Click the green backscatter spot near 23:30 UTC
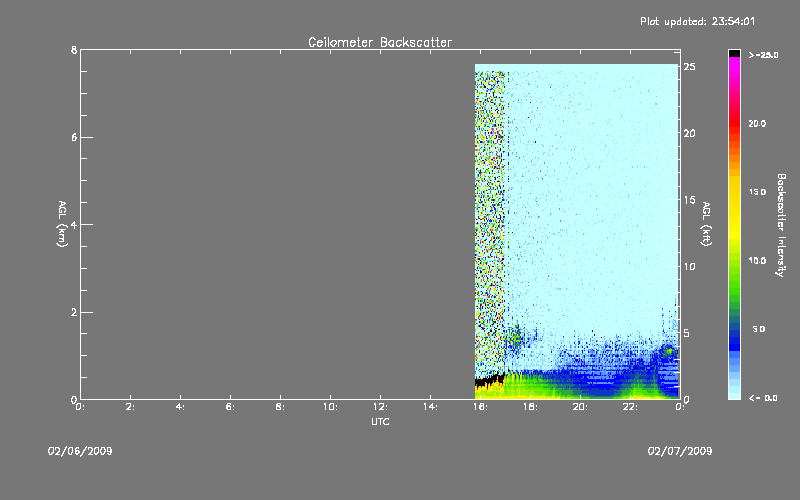Viewport: 800px width, 500px height. [669, 351]
